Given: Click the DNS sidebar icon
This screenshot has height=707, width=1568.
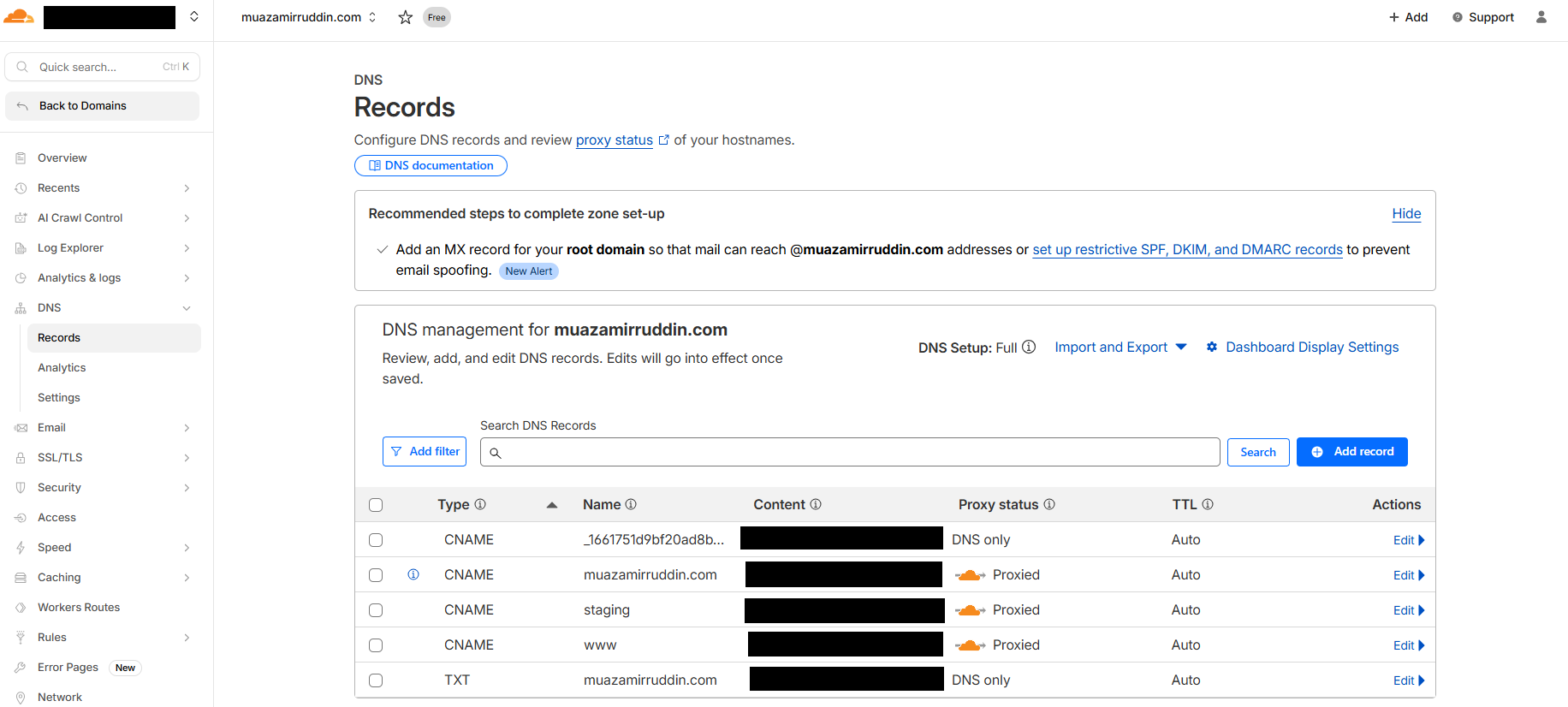Looking at the screenshot, I should (x=21, y=308).
